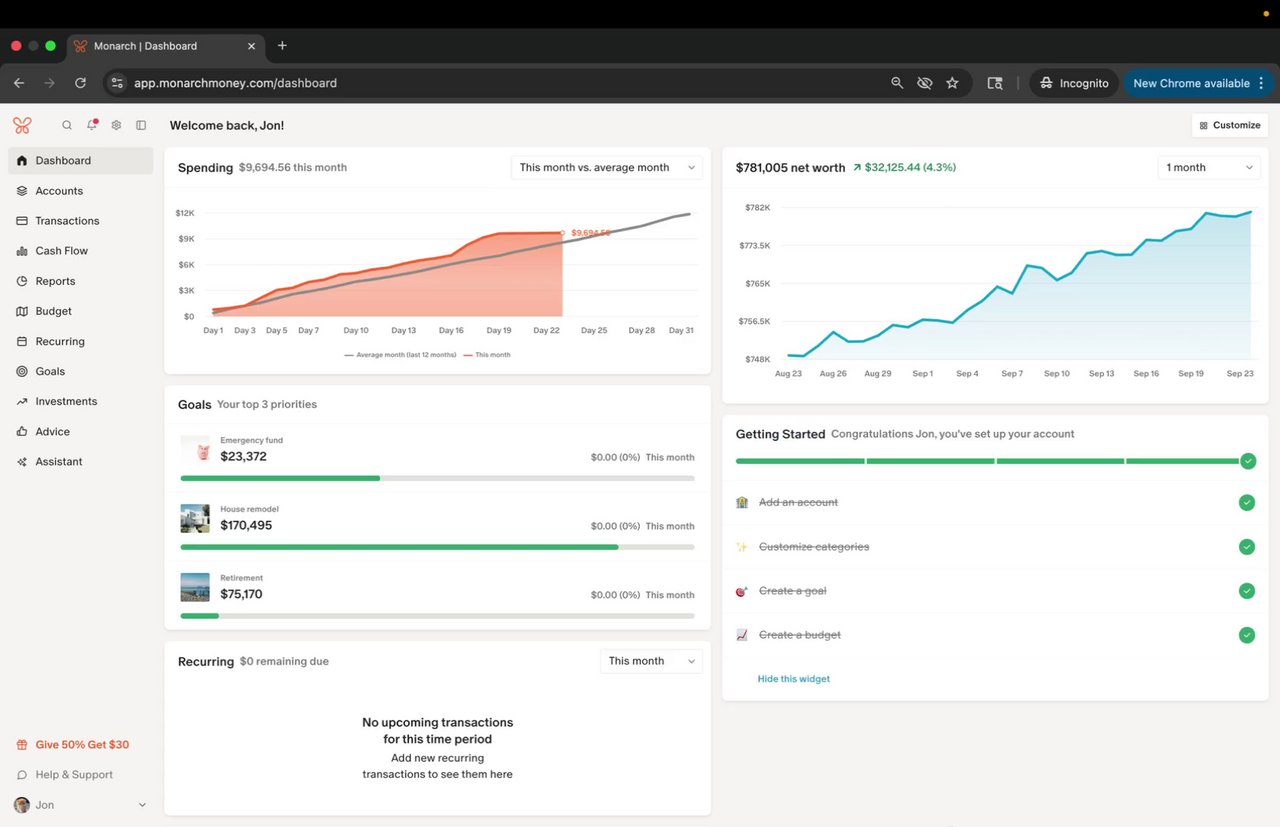
Task: Click the Hide this widget link
Action: coord(793,679)
